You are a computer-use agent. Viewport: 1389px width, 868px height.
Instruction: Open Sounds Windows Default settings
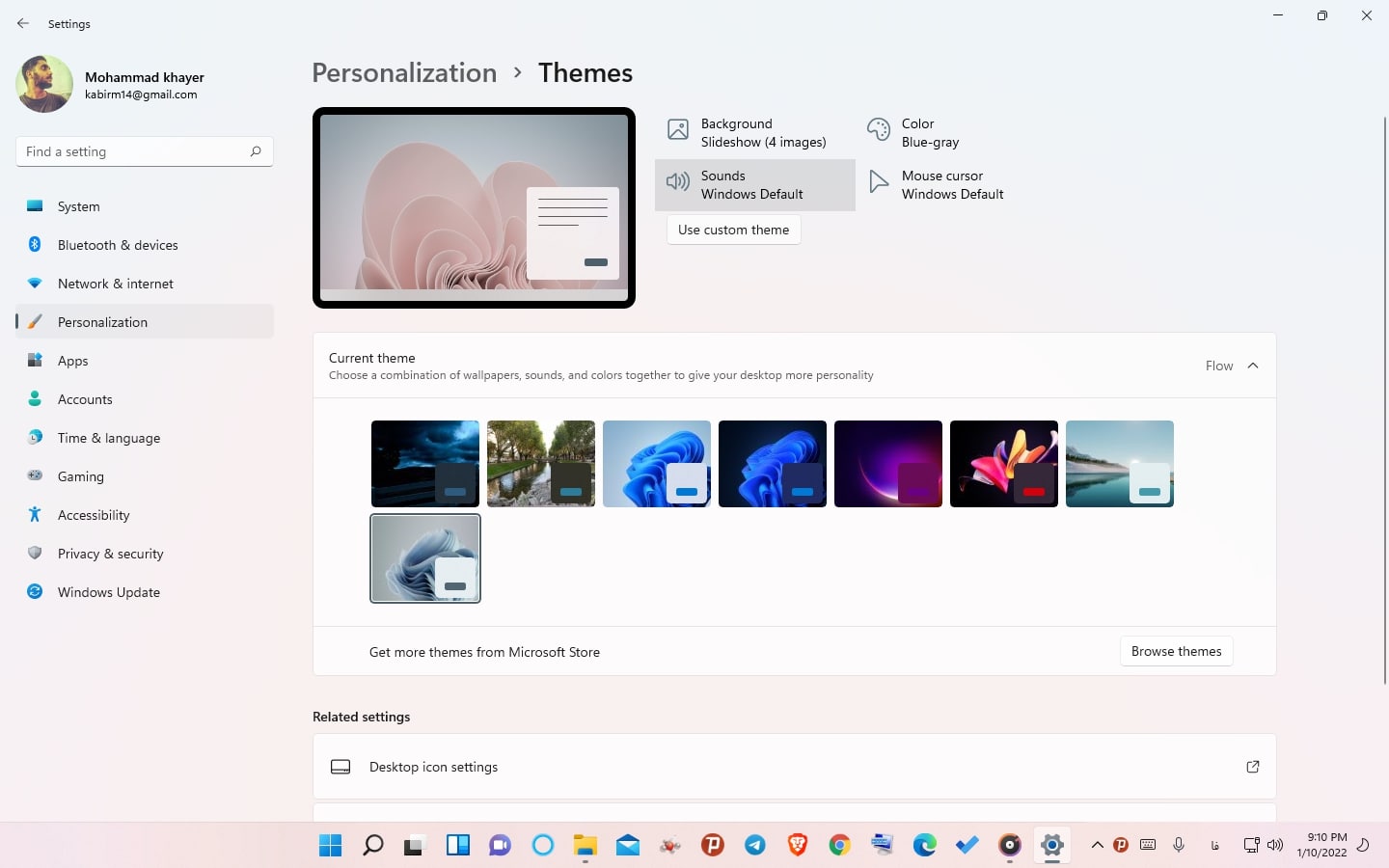tap(754, 185)
